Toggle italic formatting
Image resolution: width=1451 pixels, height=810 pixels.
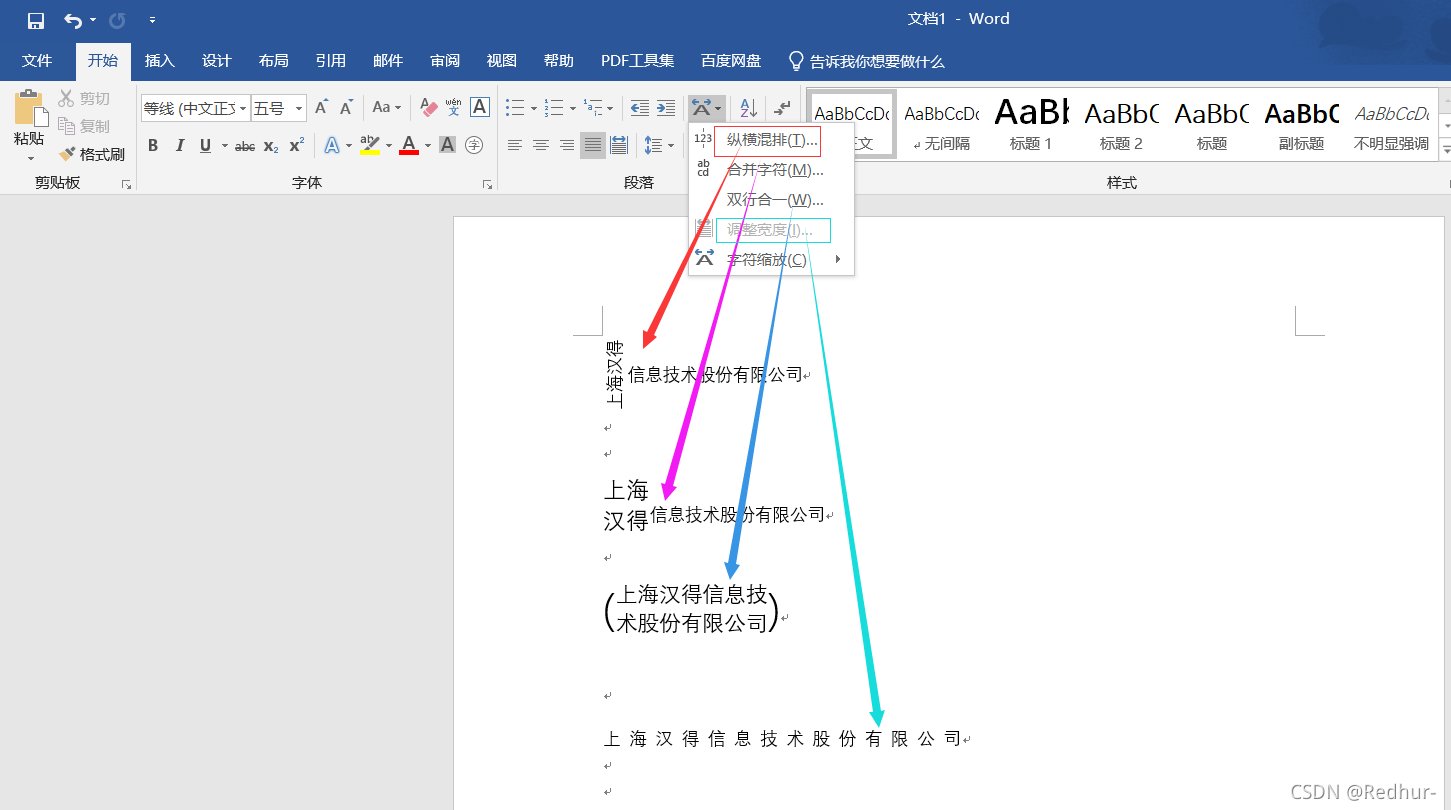179,146
